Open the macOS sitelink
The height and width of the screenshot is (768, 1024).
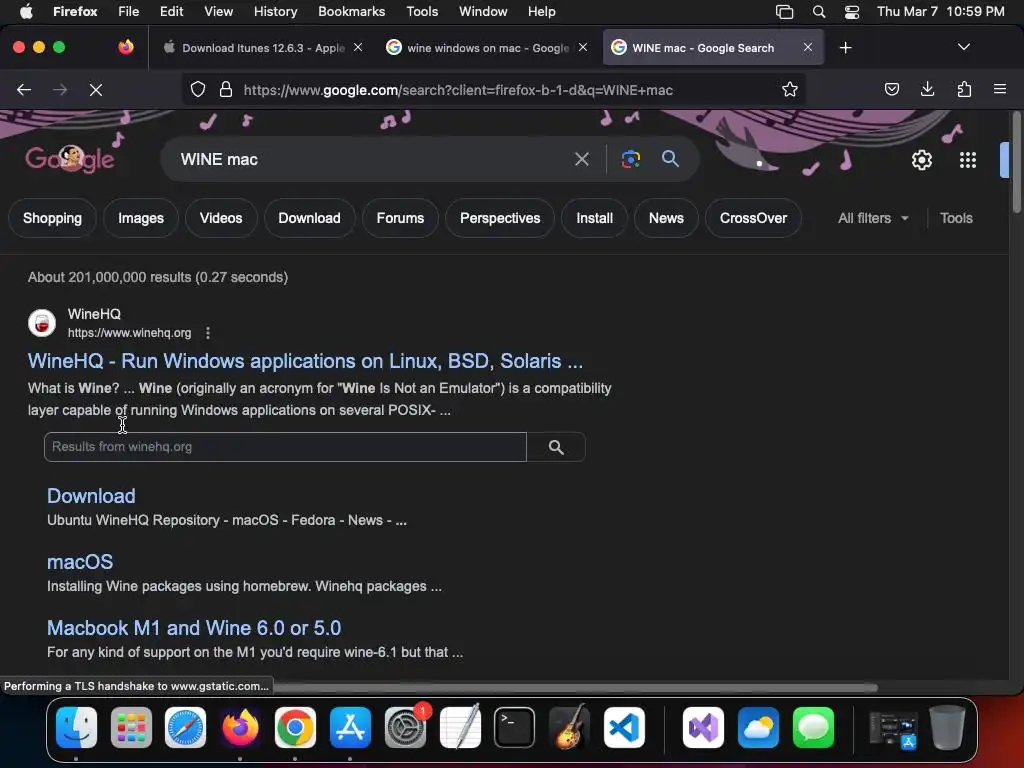tap(80, 562)
